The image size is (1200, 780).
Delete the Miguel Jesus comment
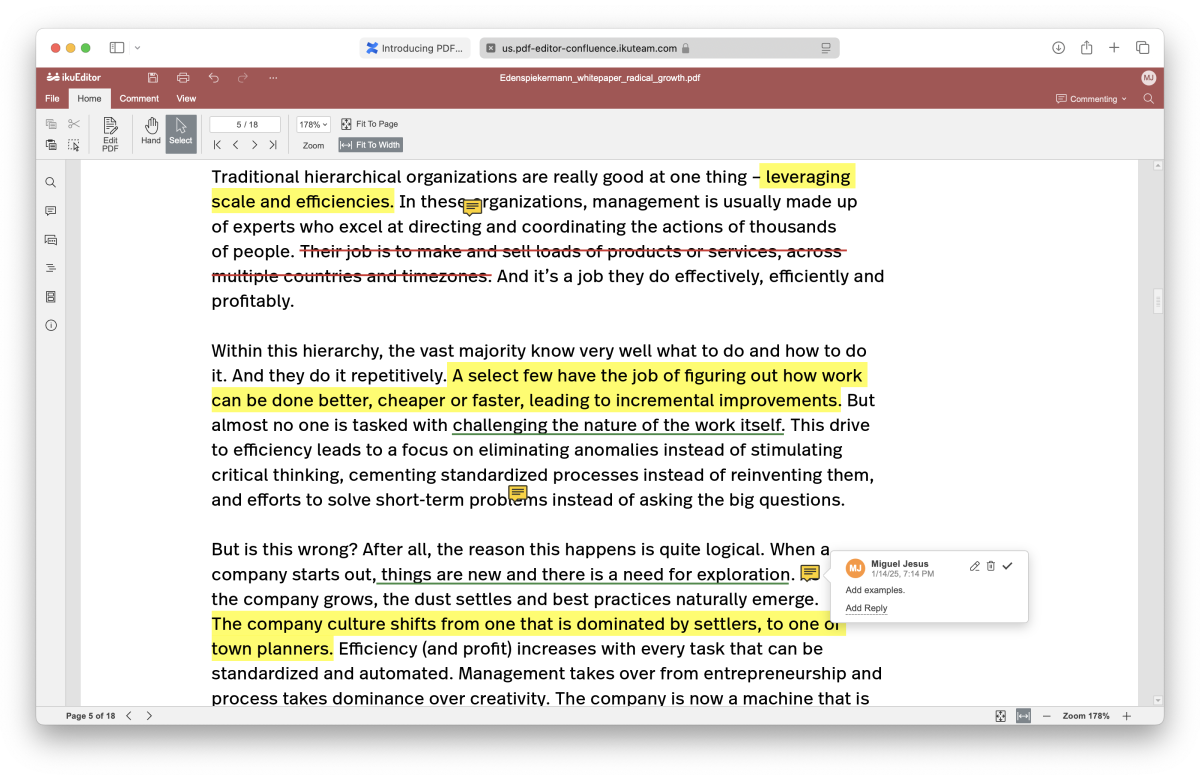point(991,566)
